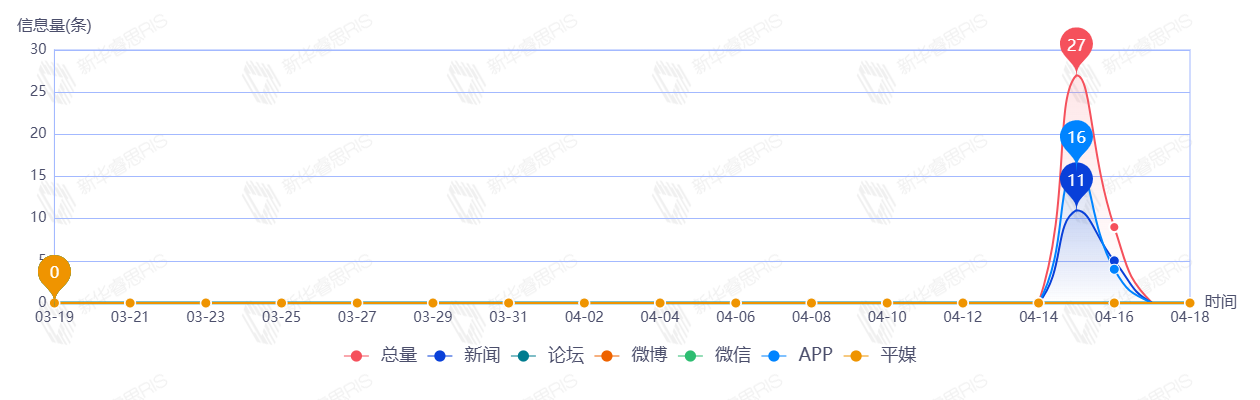Screen dimensions: 1260x400
Task: Select the dark blue 新闻 point near 04-16
Action: 1114,261
